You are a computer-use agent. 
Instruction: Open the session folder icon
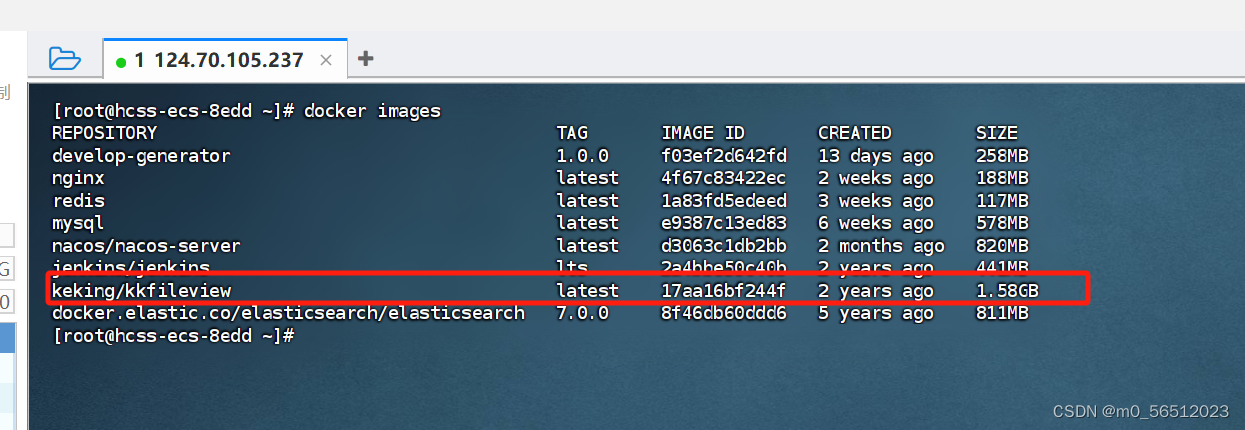tap(65, 59)
